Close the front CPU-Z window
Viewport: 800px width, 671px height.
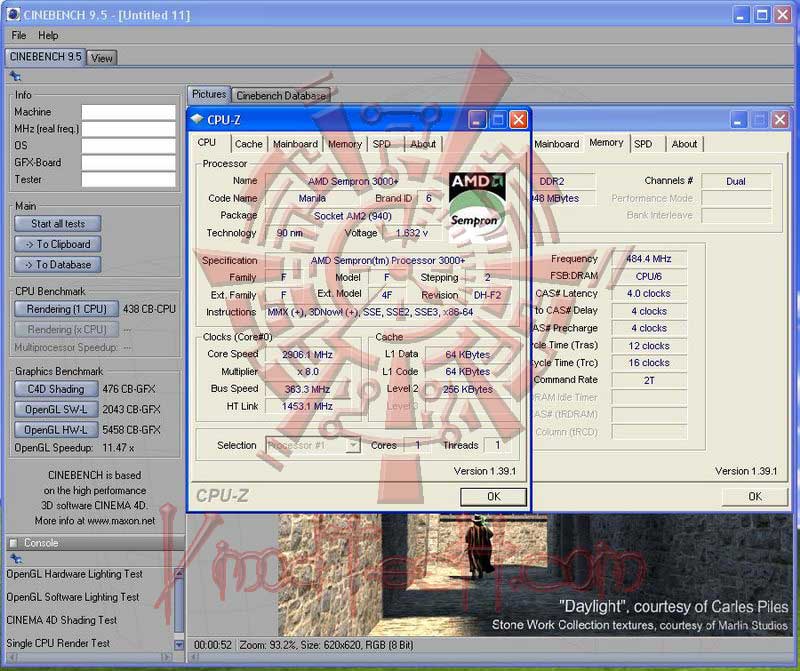coord(518,120)
